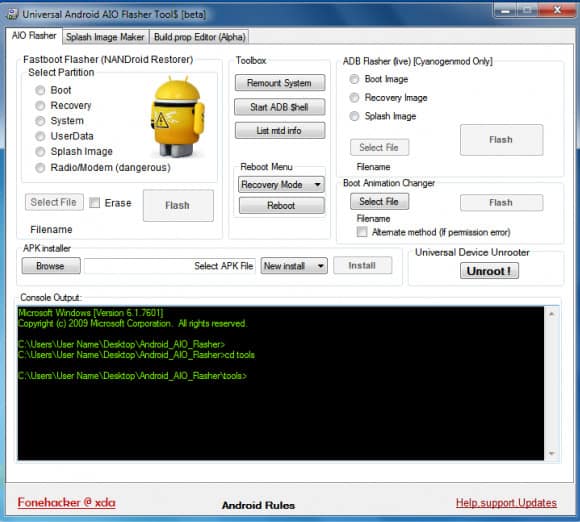Select the Recovery partition option
Screen dimensions: 580x522
[40, 105]
